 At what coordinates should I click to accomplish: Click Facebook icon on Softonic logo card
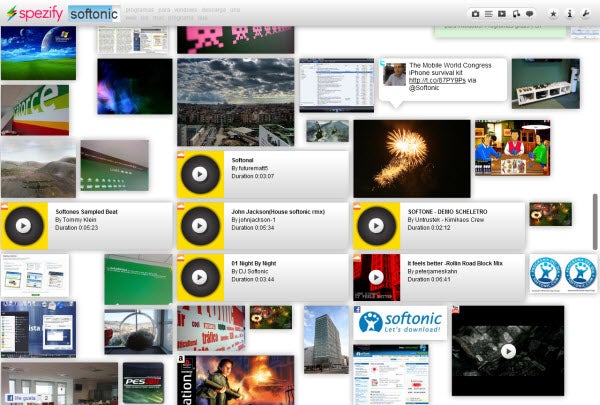(357, 309)
